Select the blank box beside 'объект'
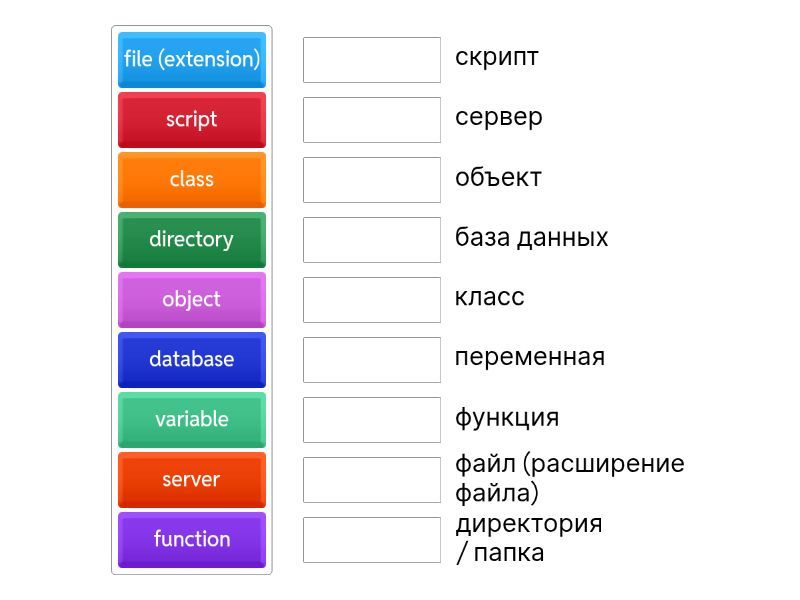800x600 pixels. (371, 180)
